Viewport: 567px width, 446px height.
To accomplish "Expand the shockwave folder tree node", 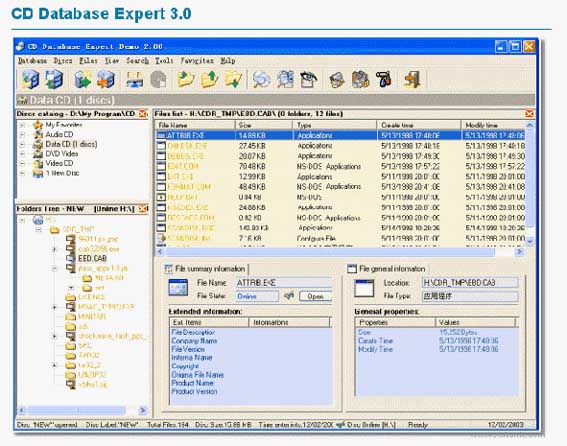I will coord(55,336).
